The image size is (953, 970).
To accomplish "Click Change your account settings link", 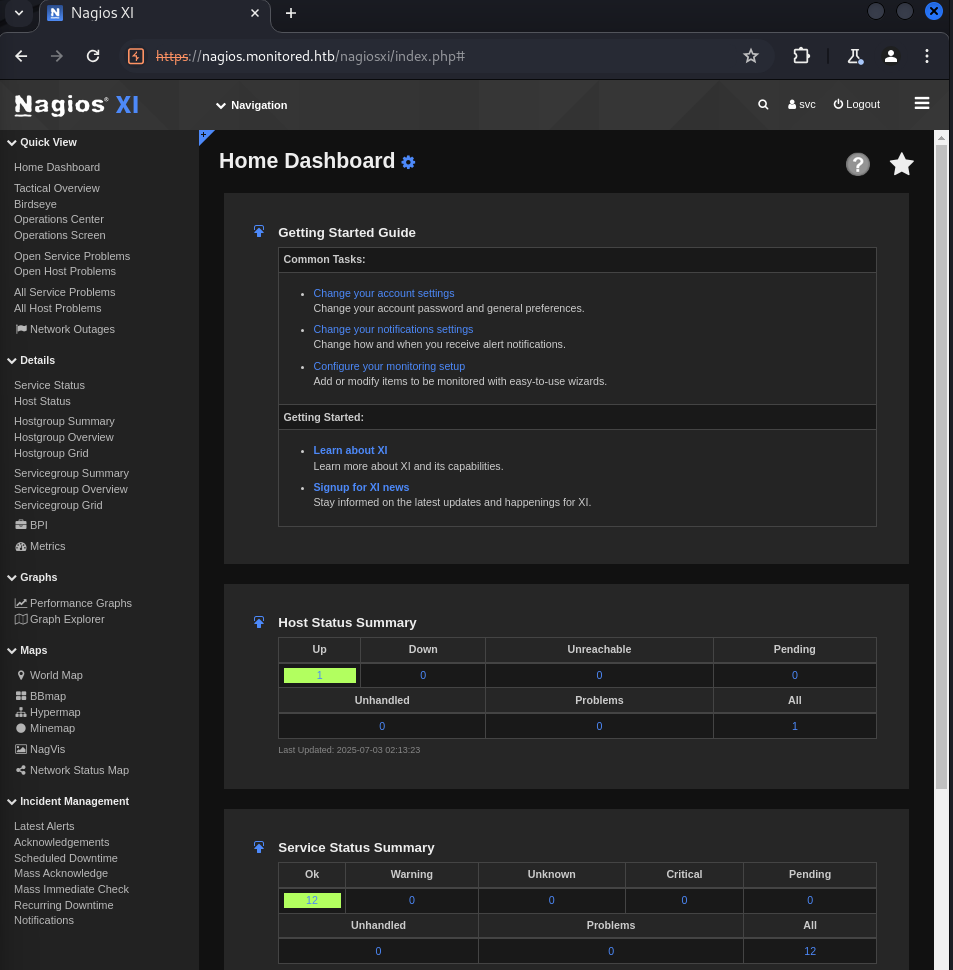I will [383, 293].
